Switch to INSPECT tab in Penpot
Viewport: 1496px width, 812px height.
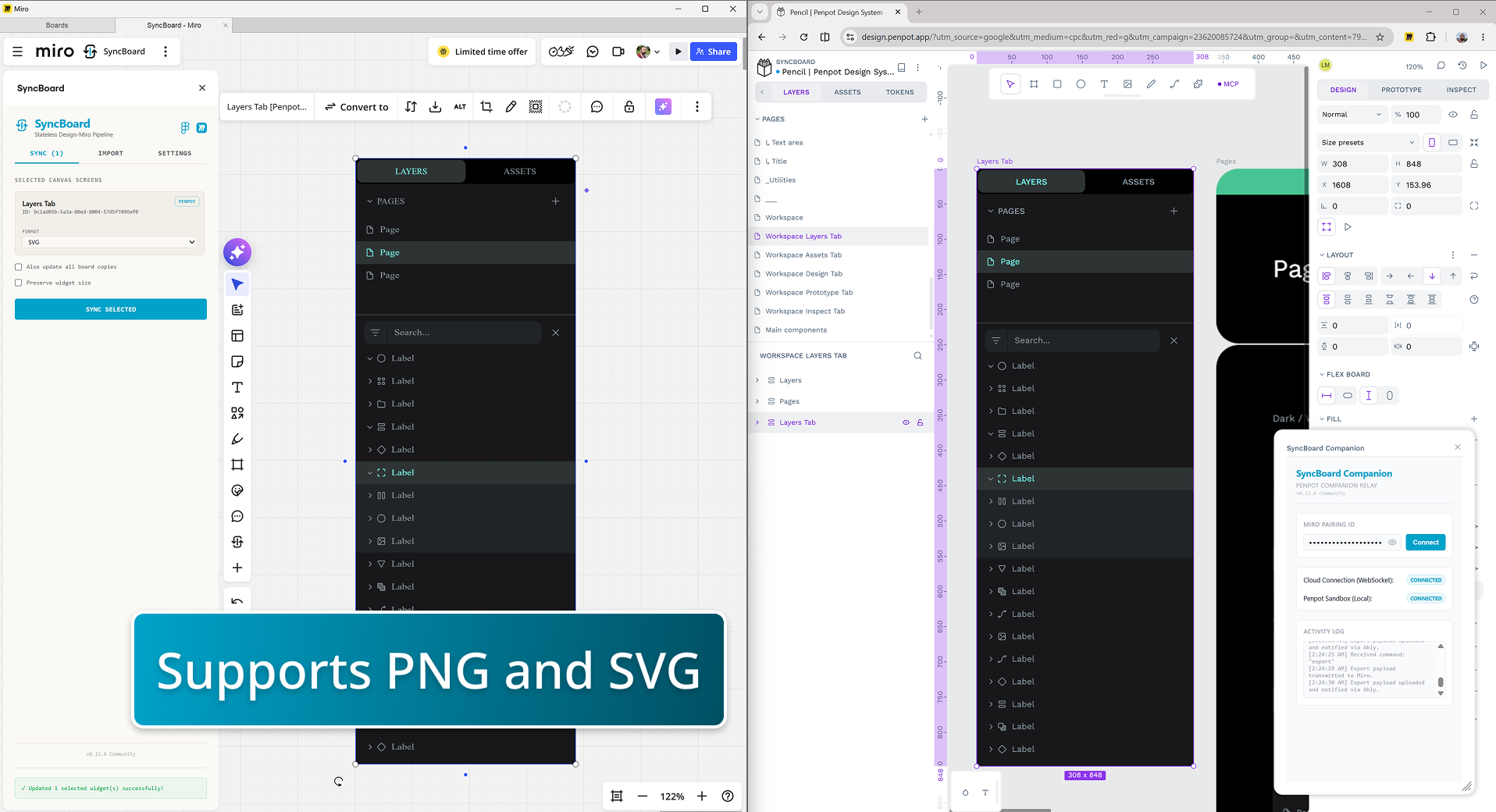tap(1461, 90)
